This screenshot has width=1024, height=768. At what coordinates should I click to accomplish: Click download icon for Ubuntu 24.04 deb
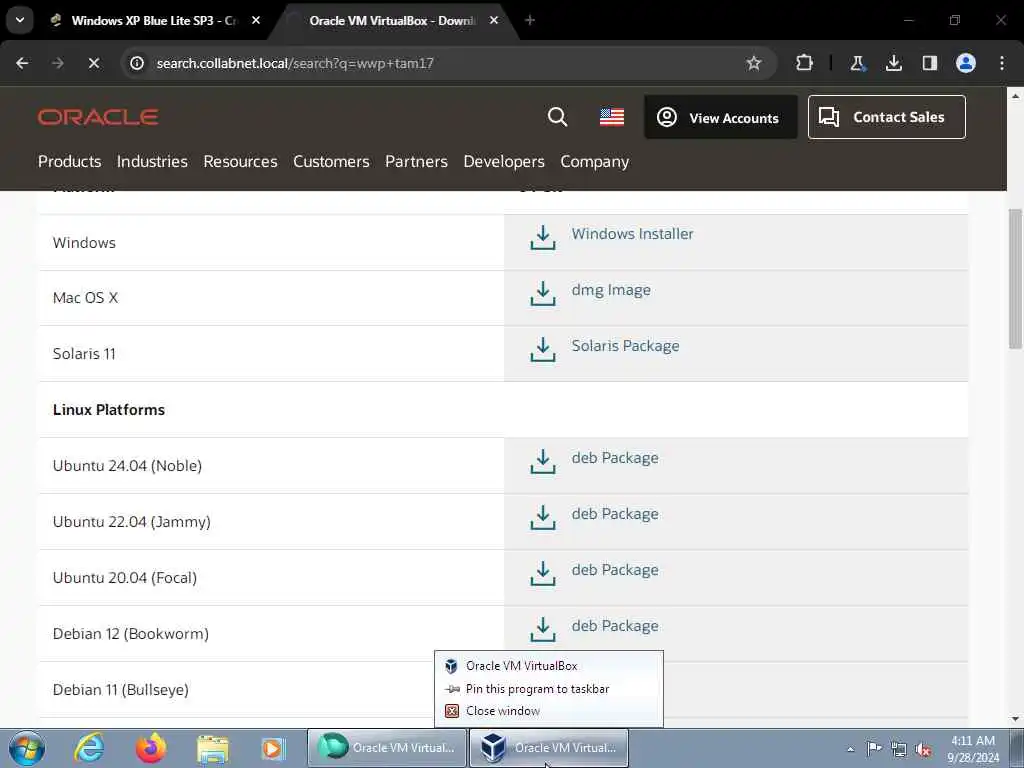coord(543,462)
